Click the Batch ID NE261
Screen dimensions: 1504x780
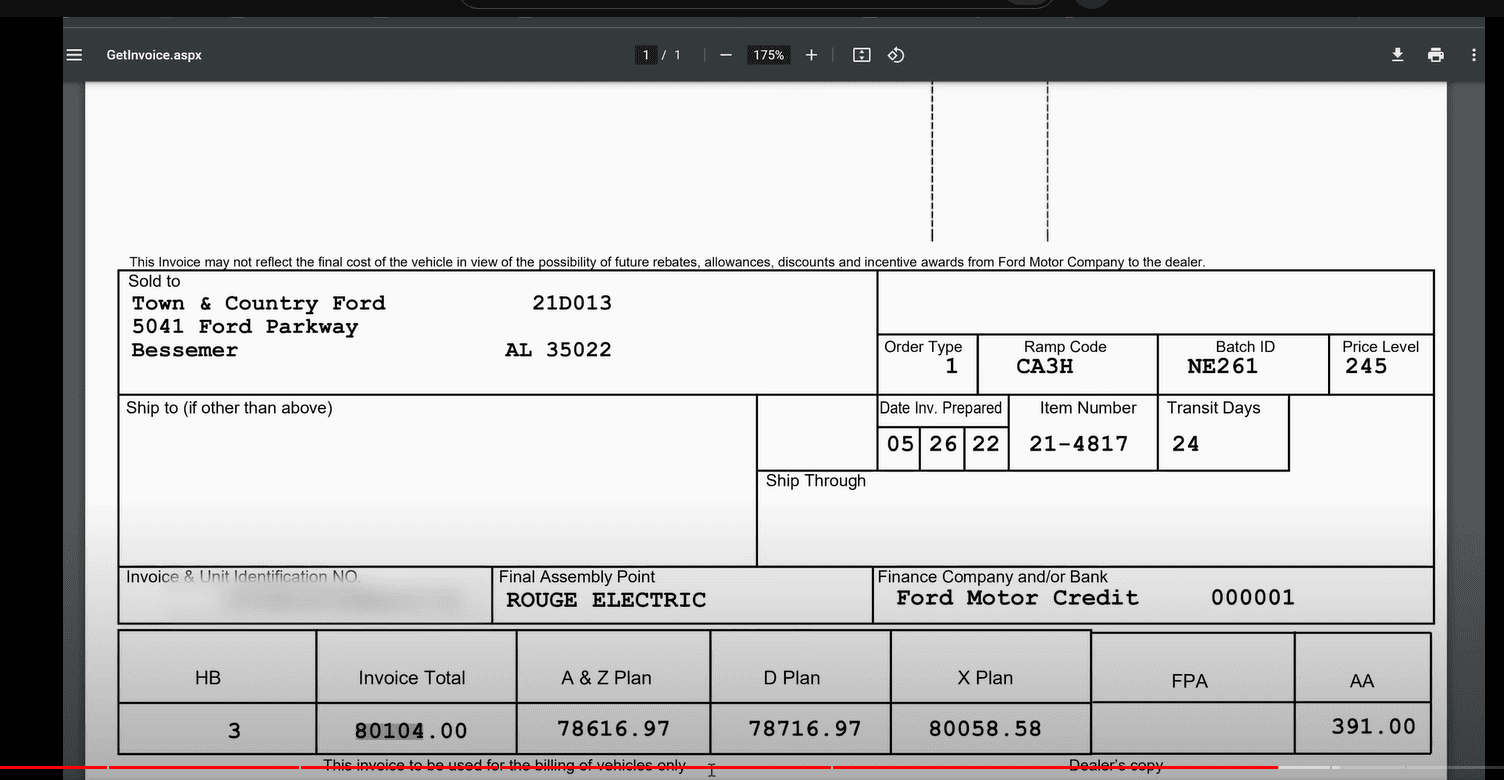pyautogui.click(x=1222, y=366)
